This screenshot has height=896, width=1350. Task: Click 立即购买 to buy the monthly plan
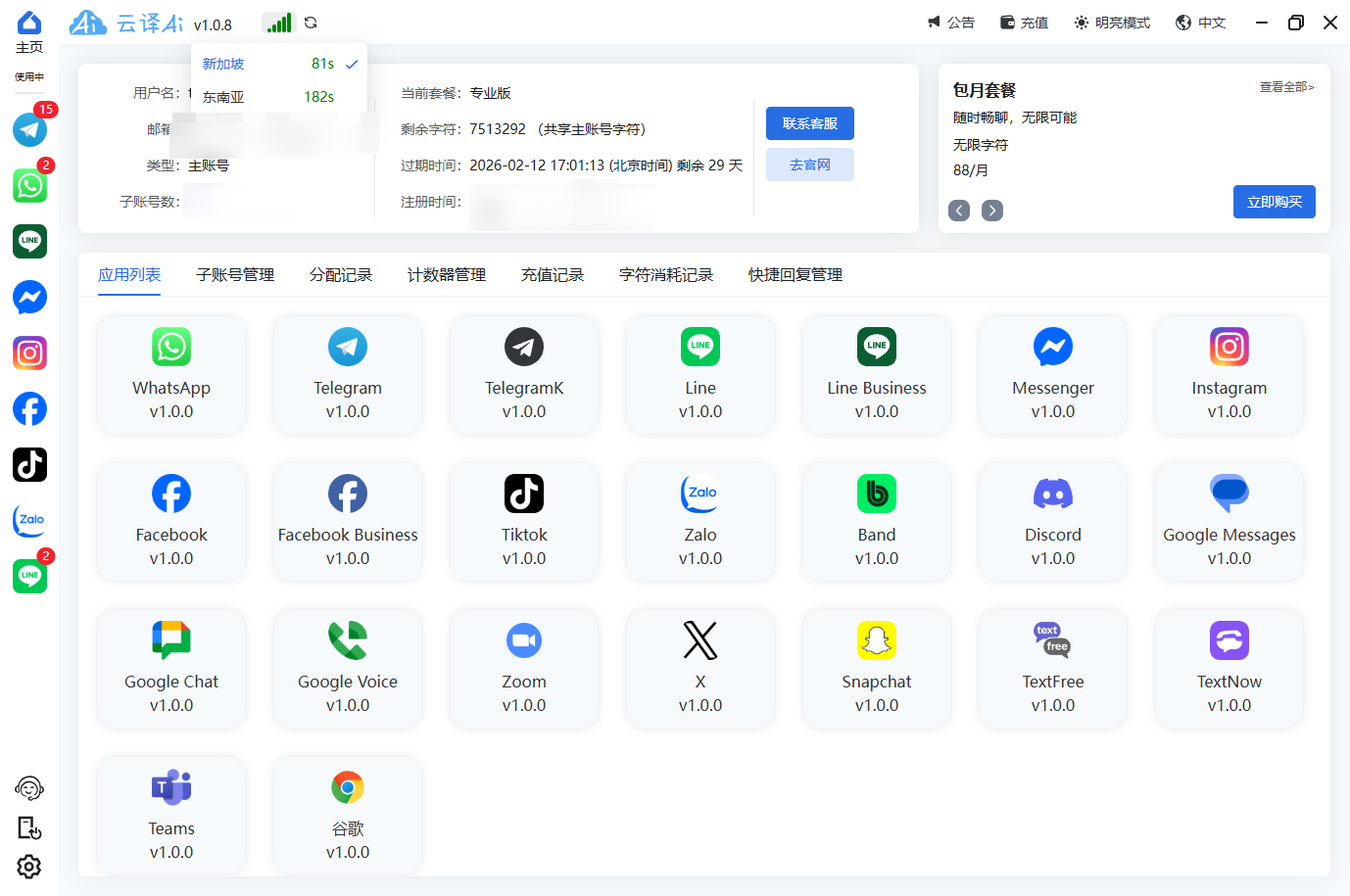click(x=1274, y=202)
